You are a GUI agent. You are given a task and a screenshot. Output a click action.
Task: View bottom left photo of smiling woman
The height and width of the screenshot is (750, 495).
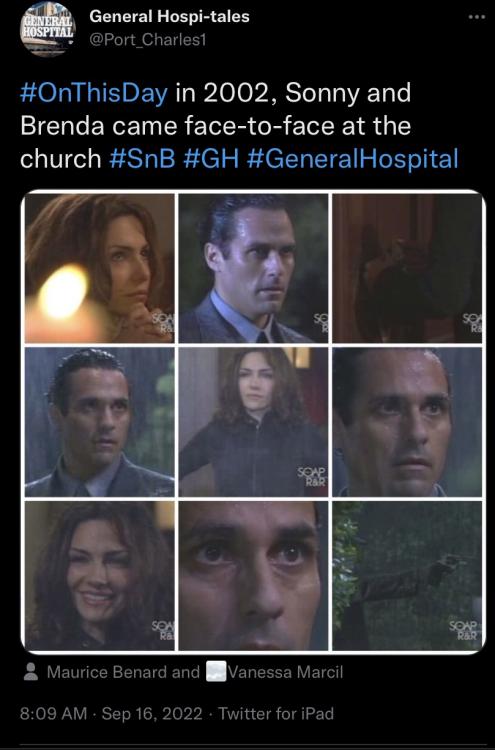tap(99, 575)
